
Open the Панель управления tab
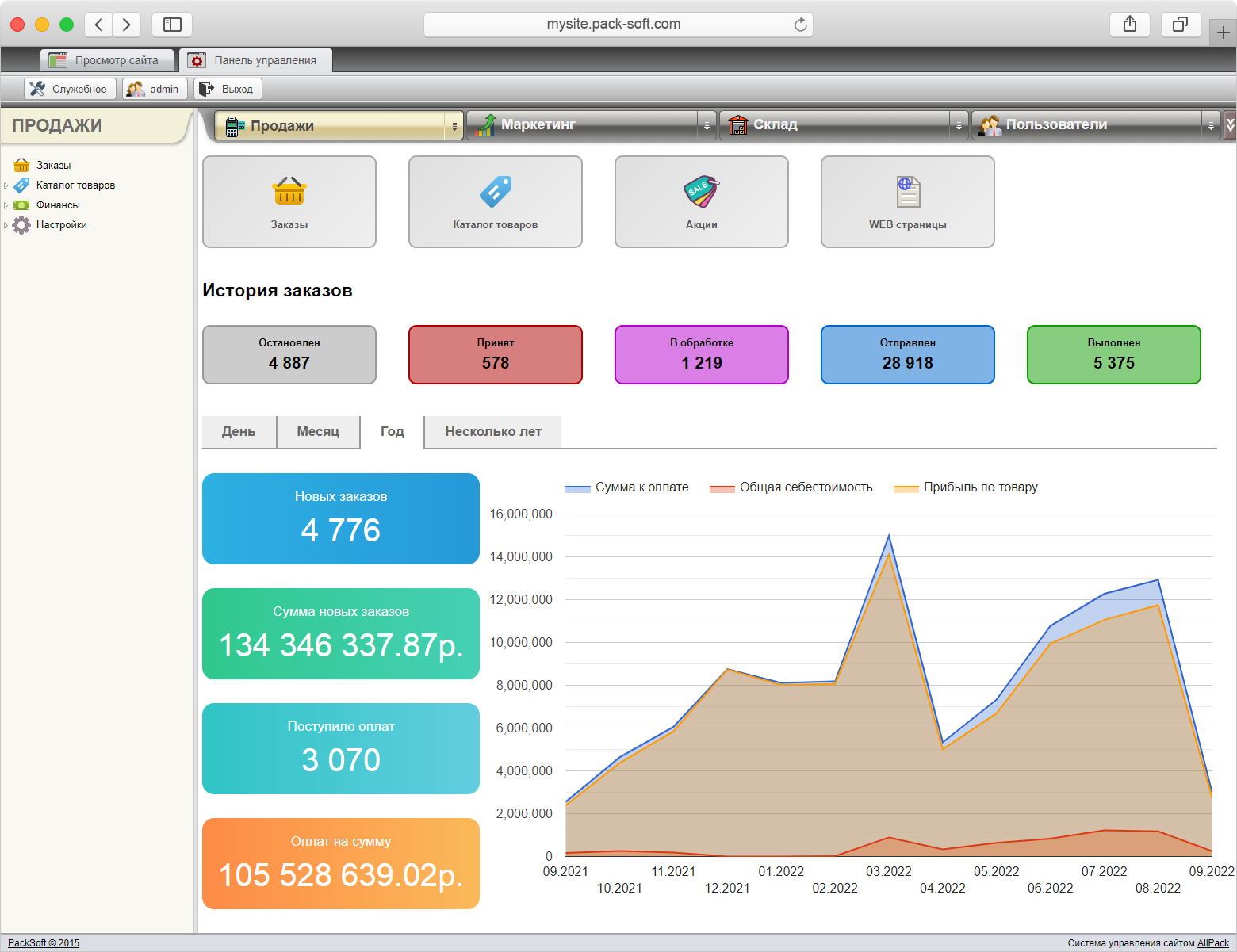pyautogui.click(x=255, y=60)
